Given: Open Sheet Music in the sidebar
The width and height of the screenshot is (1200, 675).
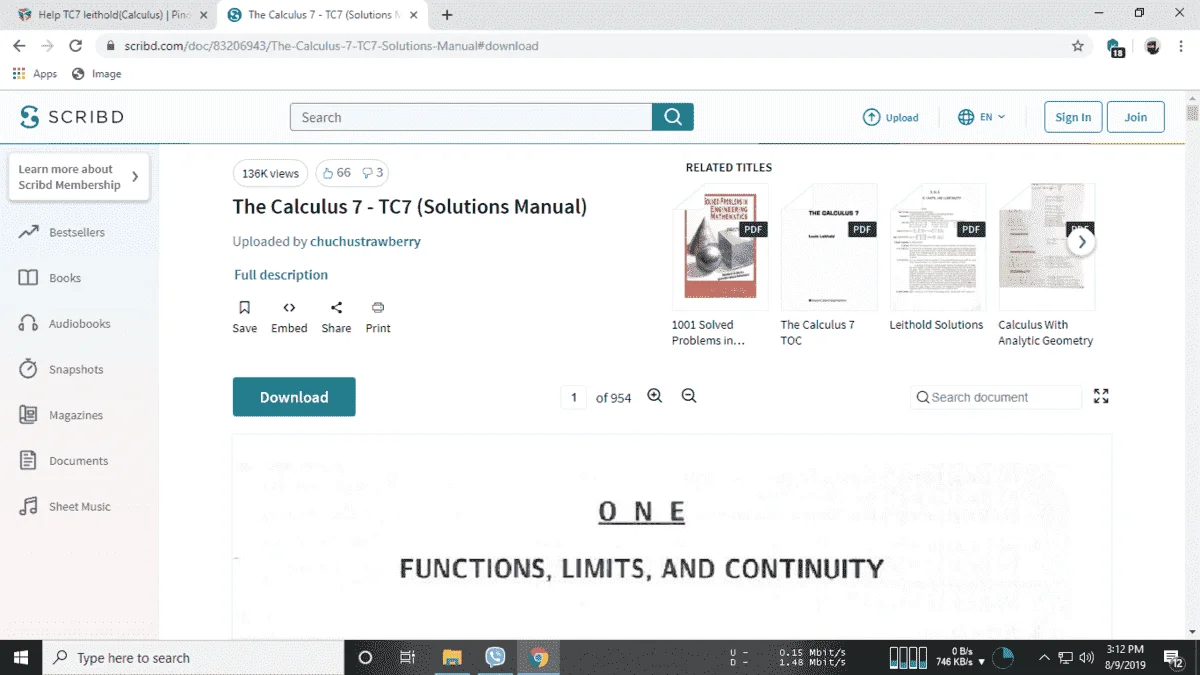Looking at the screenshot, I should 65,507.
